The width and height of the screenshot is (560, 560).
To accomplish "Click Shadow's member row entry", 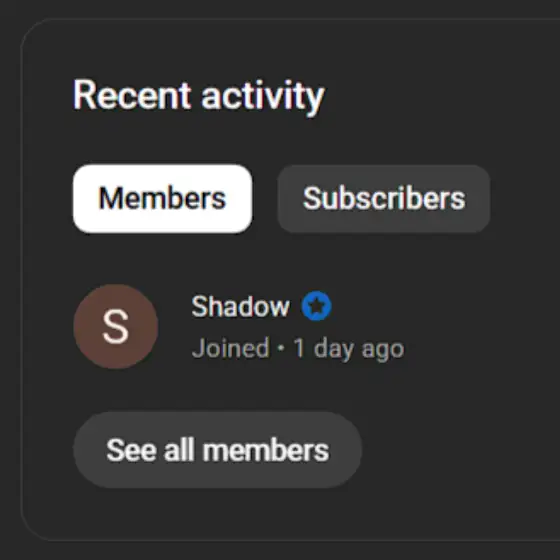I will pyautogui.click(x=239, y=326).
